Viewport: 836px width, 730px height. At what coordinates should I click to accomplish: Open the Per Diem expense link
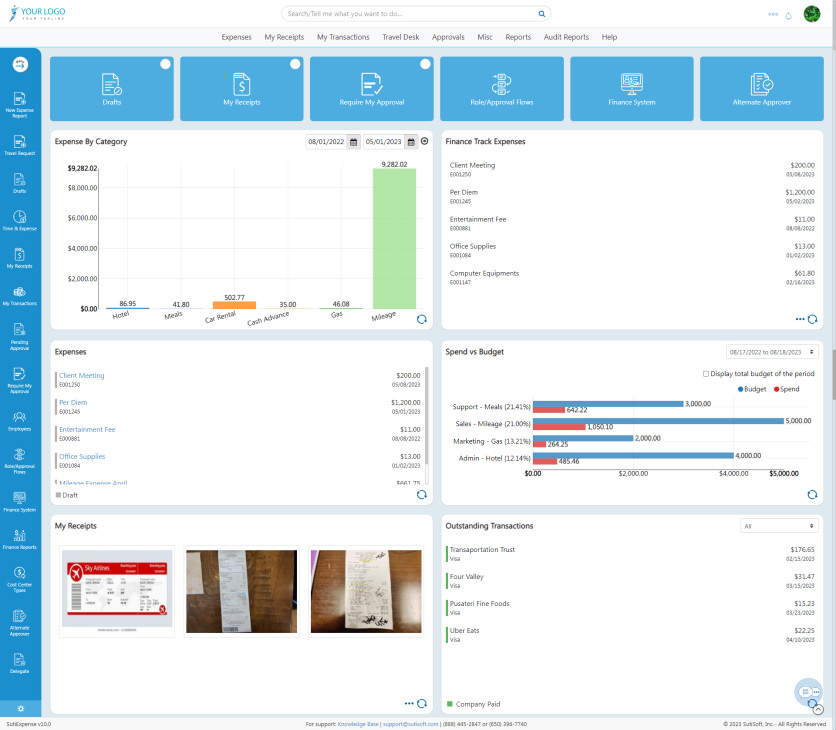73,402
